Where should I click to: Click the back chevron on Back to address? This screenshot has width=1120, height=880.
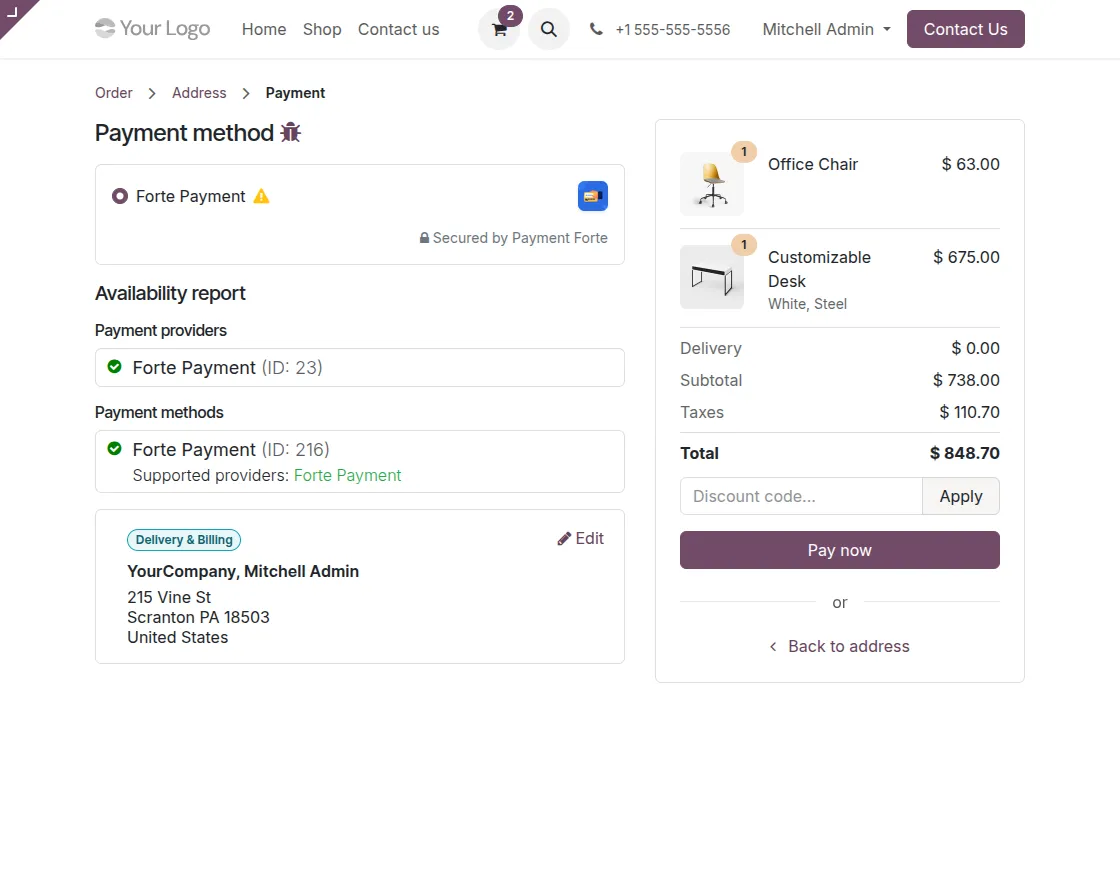[771, 646]
